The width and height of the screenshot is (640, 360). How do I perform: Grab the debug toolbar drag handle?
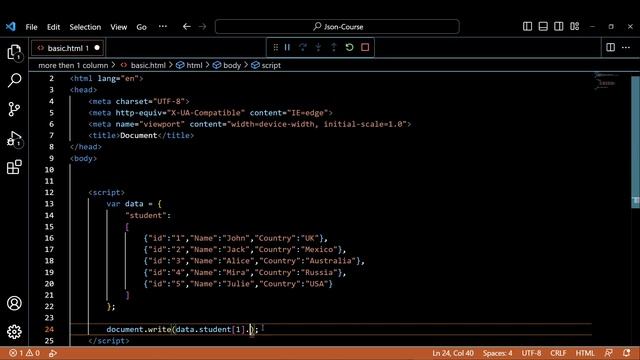(x=276, y=47)
